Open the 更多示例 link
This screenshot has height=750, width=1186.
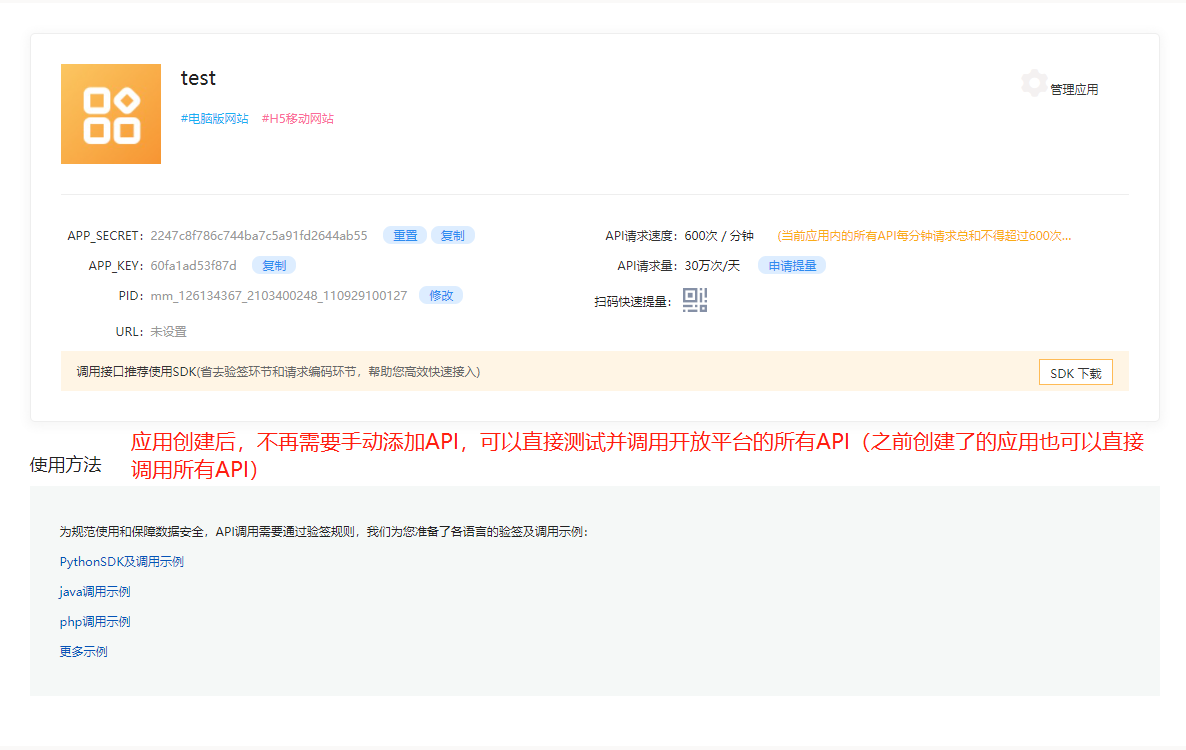[x=84, y=652]
